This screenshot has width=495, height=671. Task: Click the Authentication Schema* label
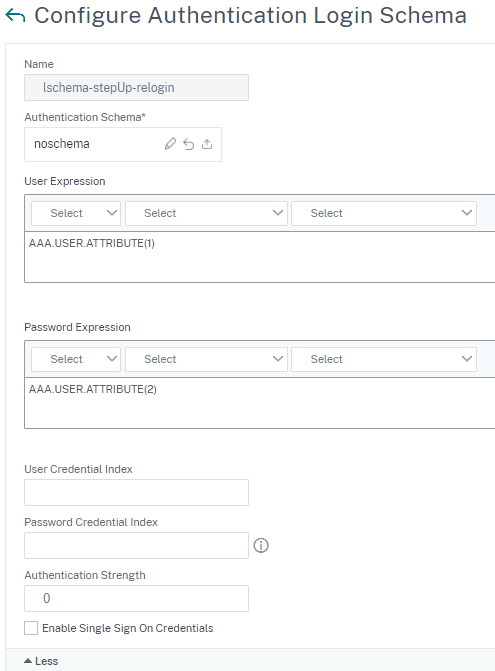click(x=85, y=117)
